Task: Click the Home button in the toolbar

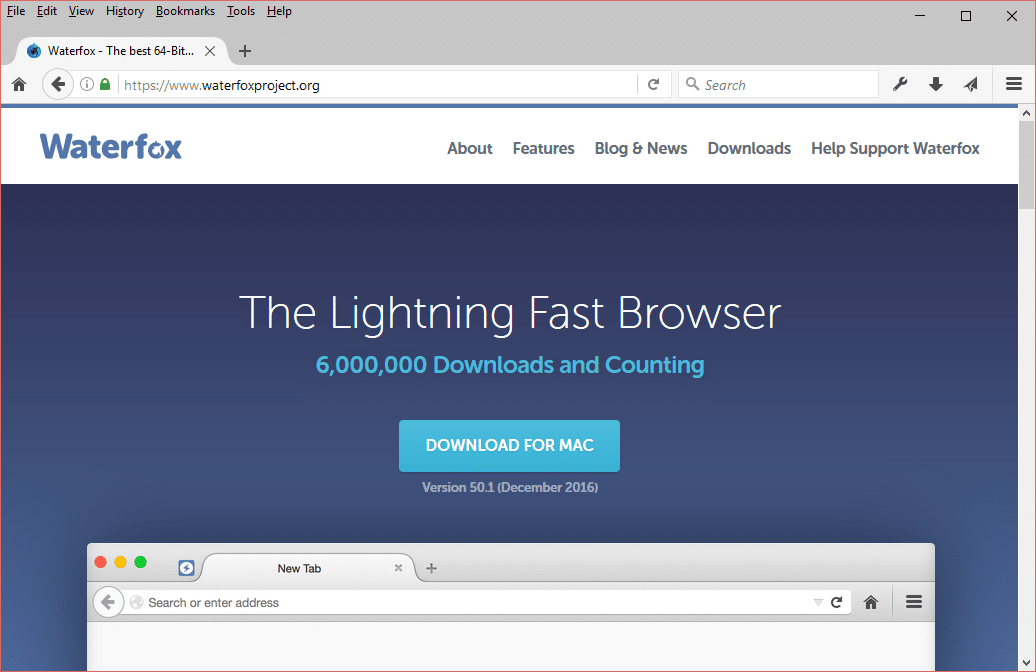Action: [18, 85]
